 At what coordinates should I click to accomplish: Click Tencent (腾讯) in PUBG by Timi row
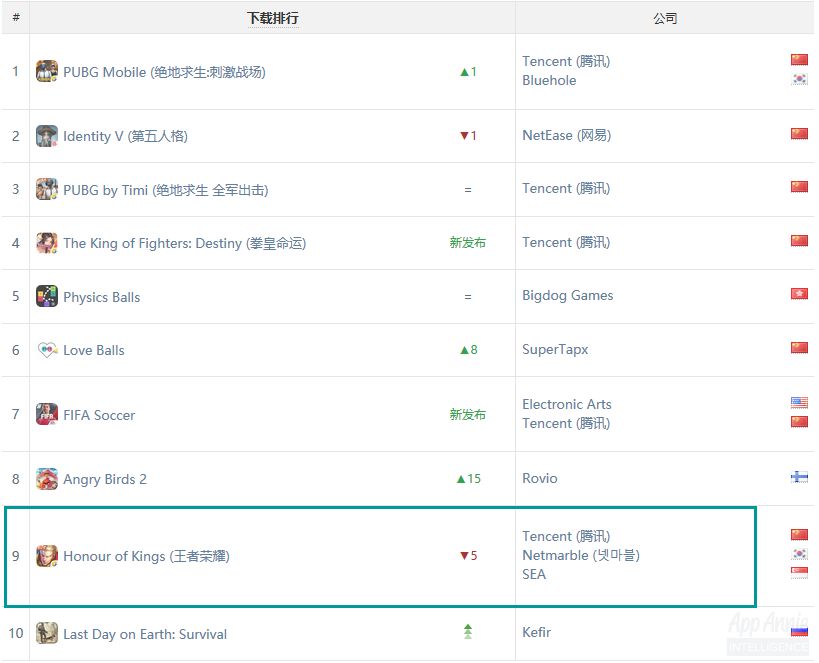[566, 189]
